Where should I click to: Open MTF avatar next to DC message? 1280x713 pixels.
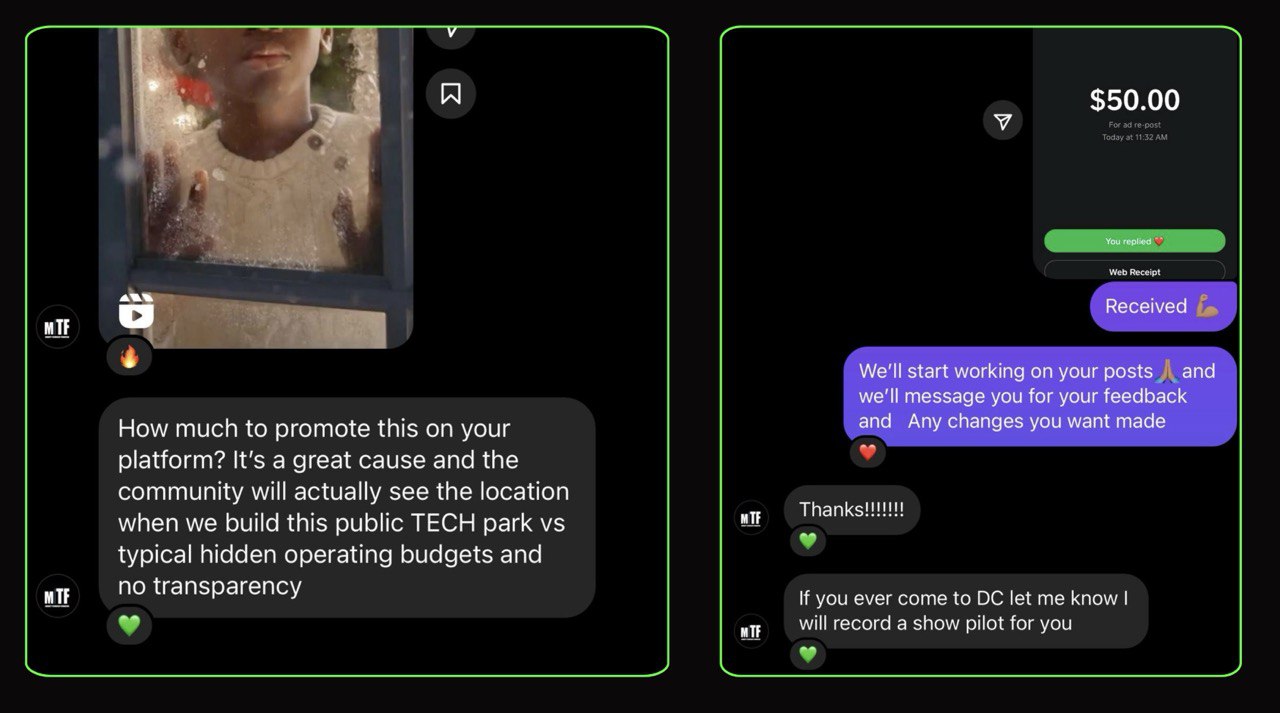point(751,631)
